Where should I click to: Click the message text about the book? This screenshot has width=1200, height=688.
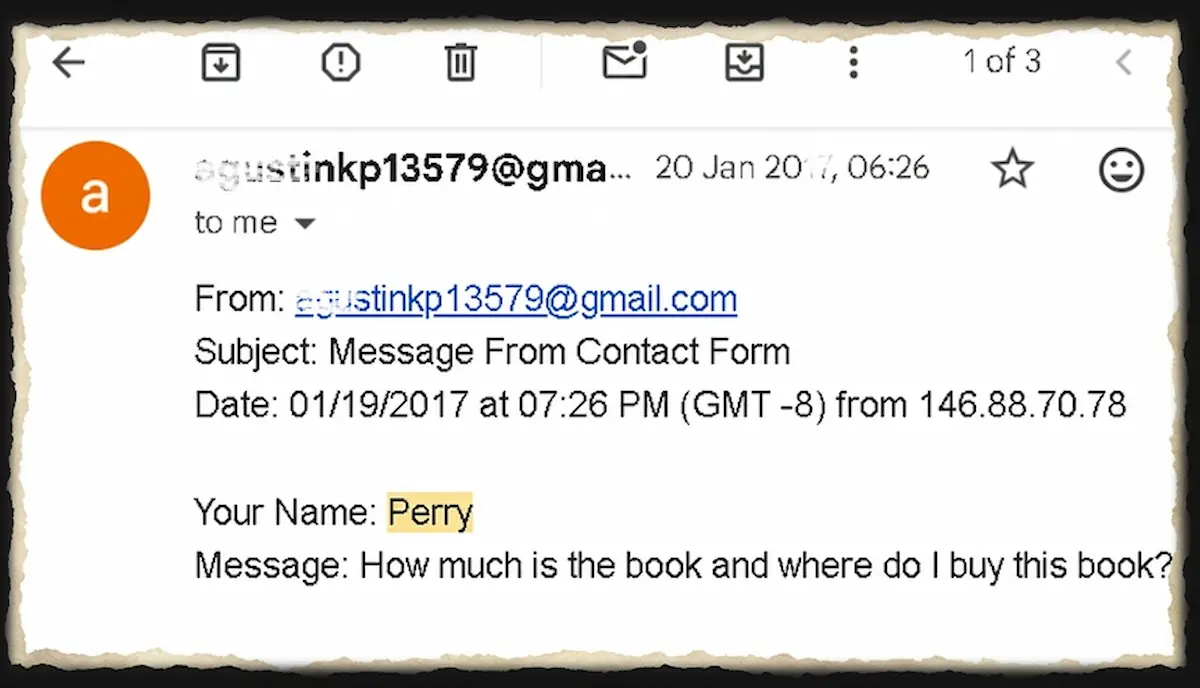[765, 566]
